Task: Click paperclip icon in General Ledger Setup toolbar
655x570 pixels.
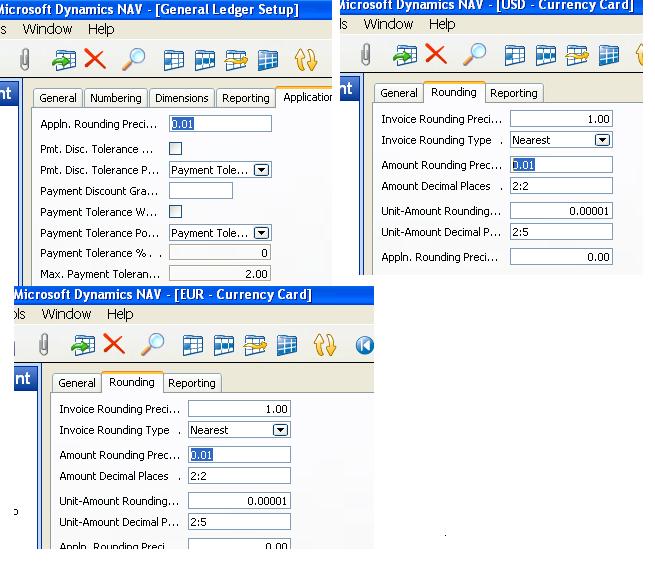Action: [25, 59]
